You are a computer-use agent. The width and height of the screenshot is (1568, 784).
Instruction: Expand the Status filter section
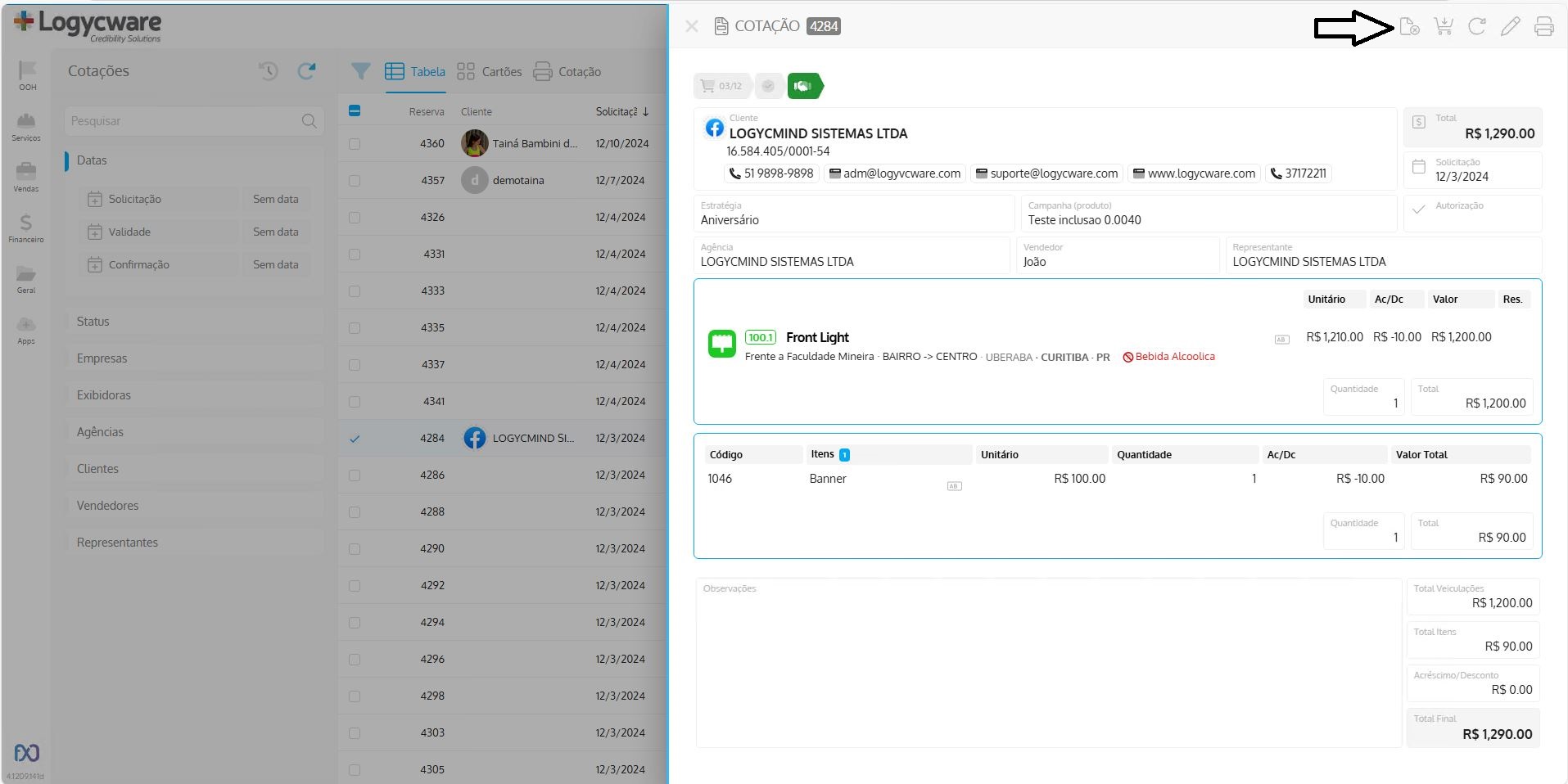pyautogui.click(x=194, y=322)
